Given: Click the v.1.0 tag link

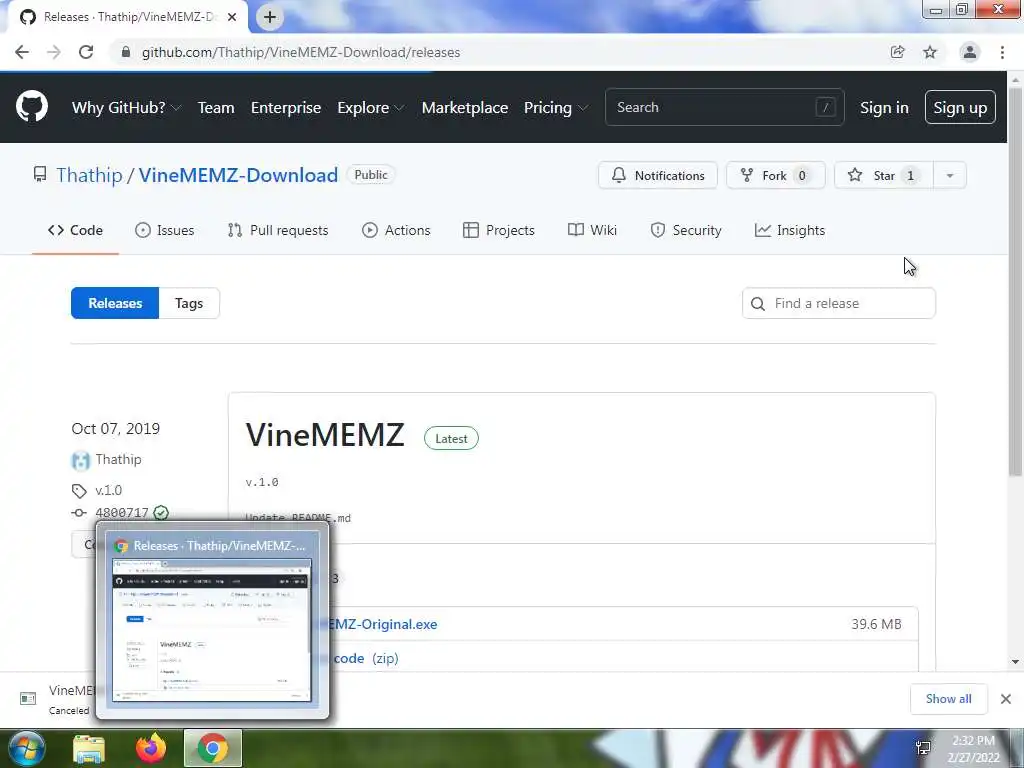Looking at the screenshot, I should coord(108,490).
